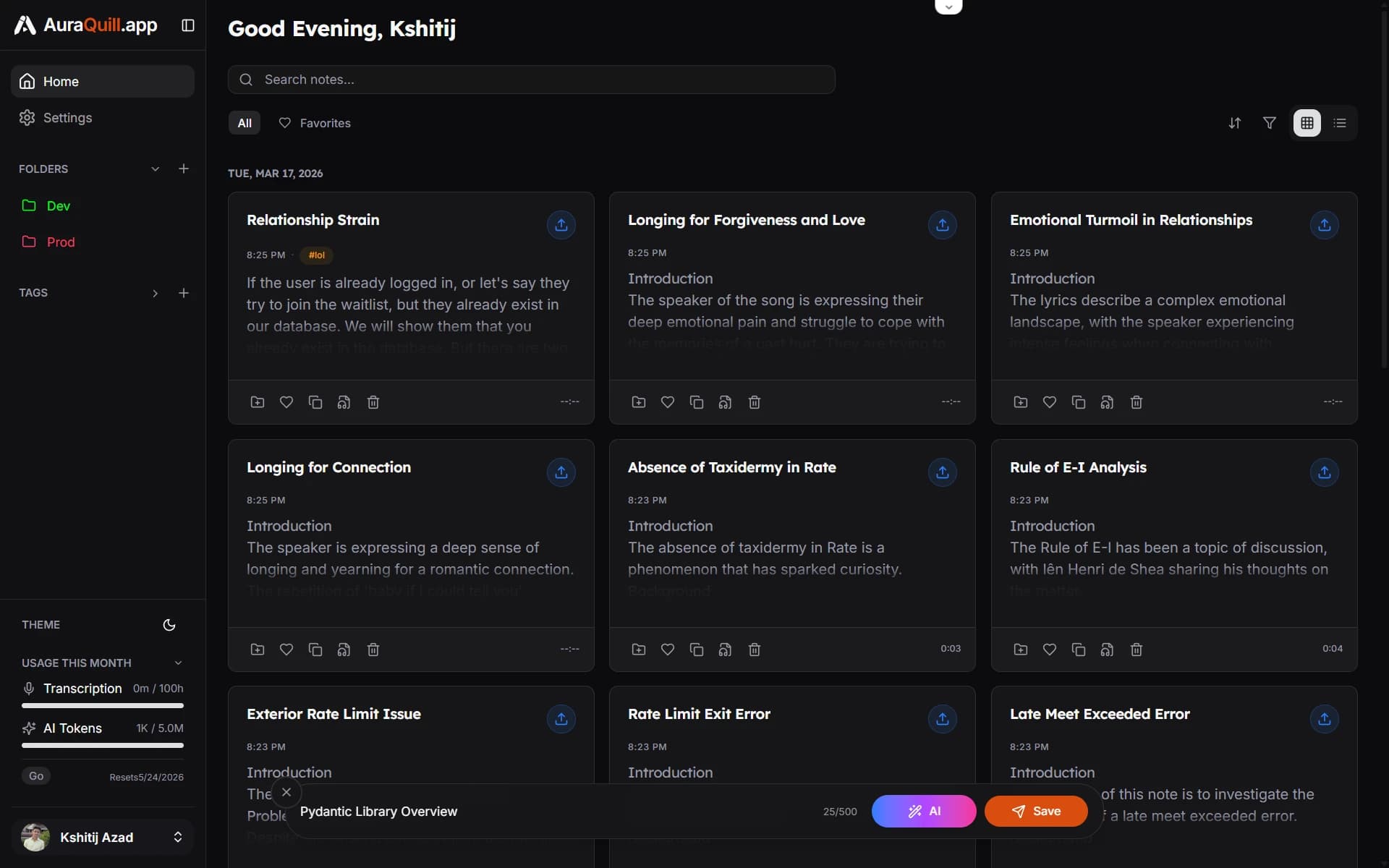The image size is (1389, 868).
Task: Share the Absence of Taxidermy in Rate note
Action: coord(943,472)
